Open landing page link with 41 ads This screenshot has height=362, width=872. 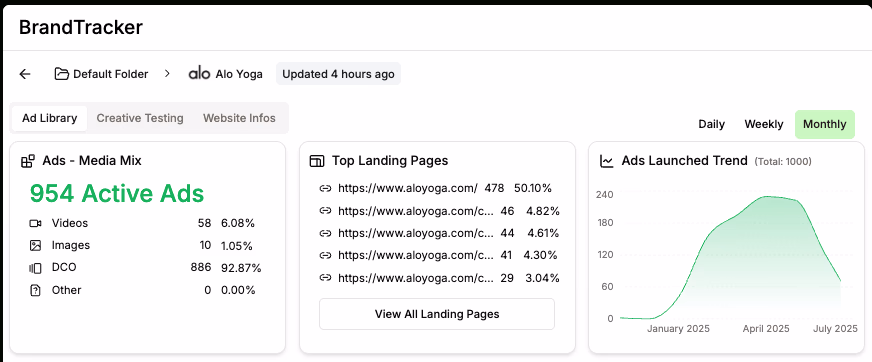pyautogui.click(x=415, y=255)
